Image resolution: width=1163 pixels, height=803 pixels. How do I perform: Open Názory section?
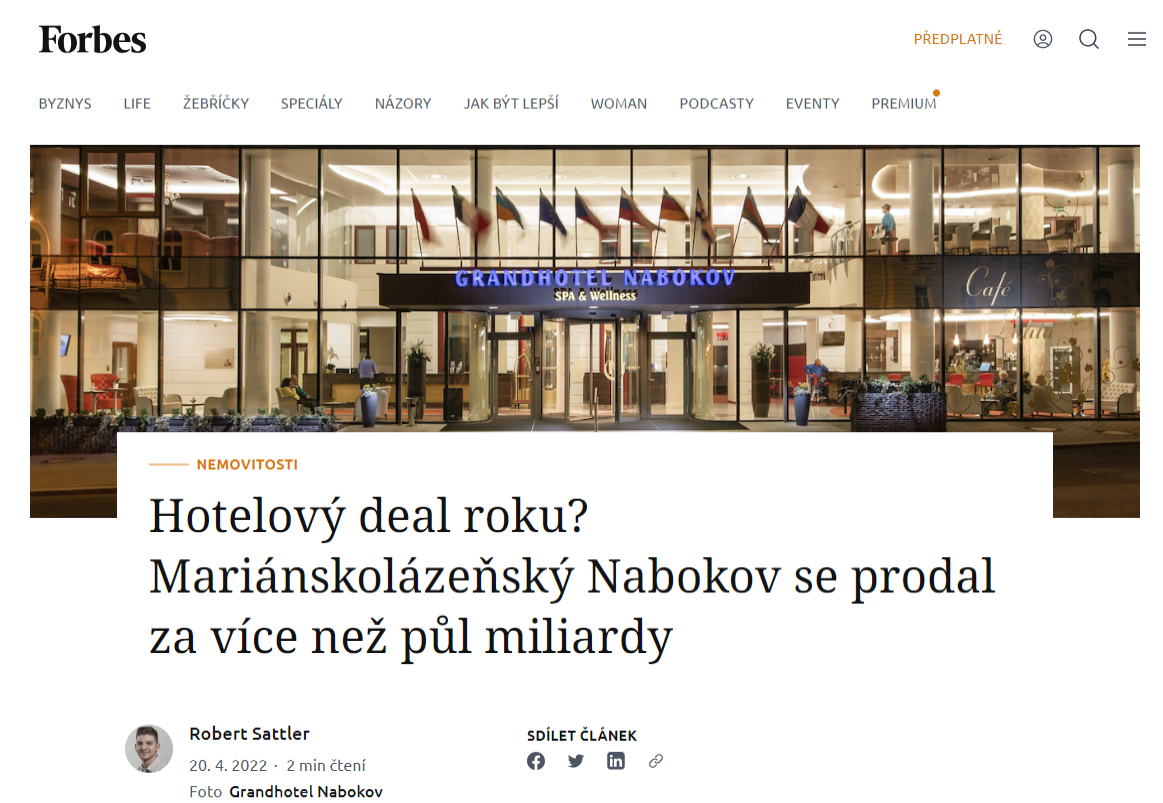(403, 103)
